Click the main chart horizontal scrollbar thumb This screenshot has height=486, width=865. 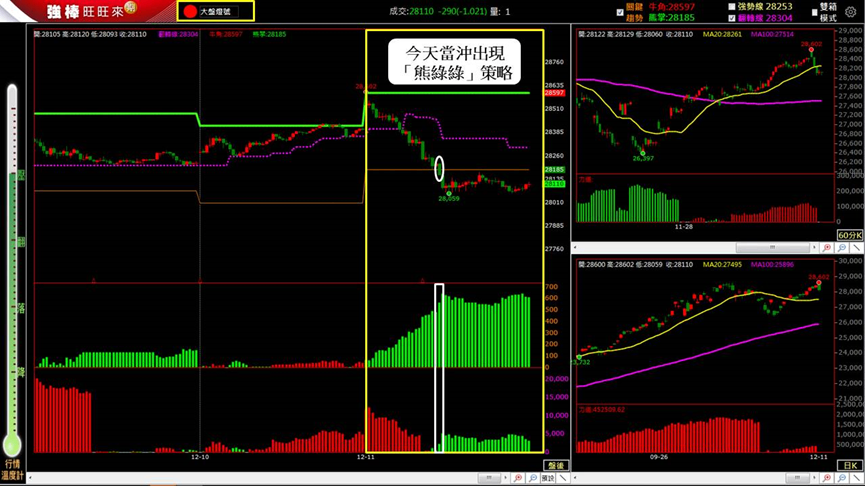click(489, 478)
